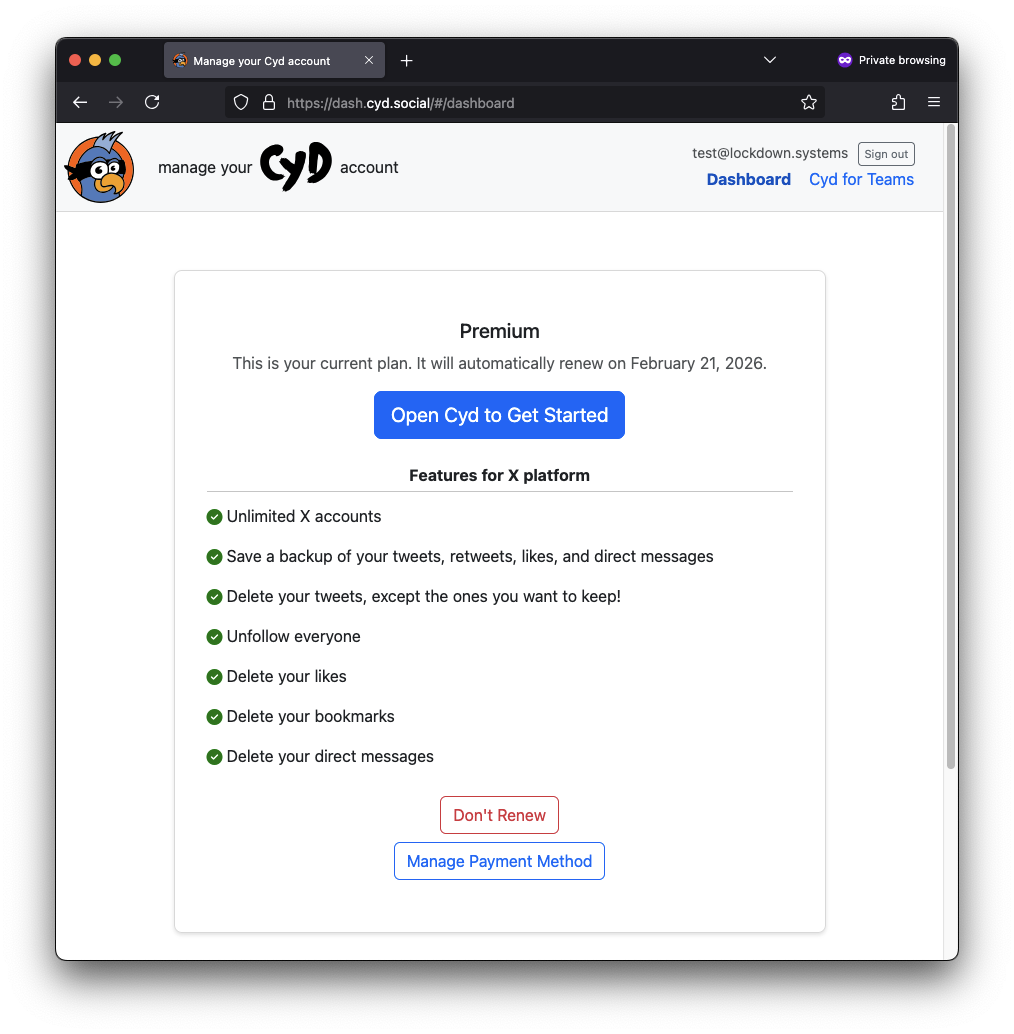Click the padlock site security icon
The image size is (1014, 1034).
tap(268, 102)
